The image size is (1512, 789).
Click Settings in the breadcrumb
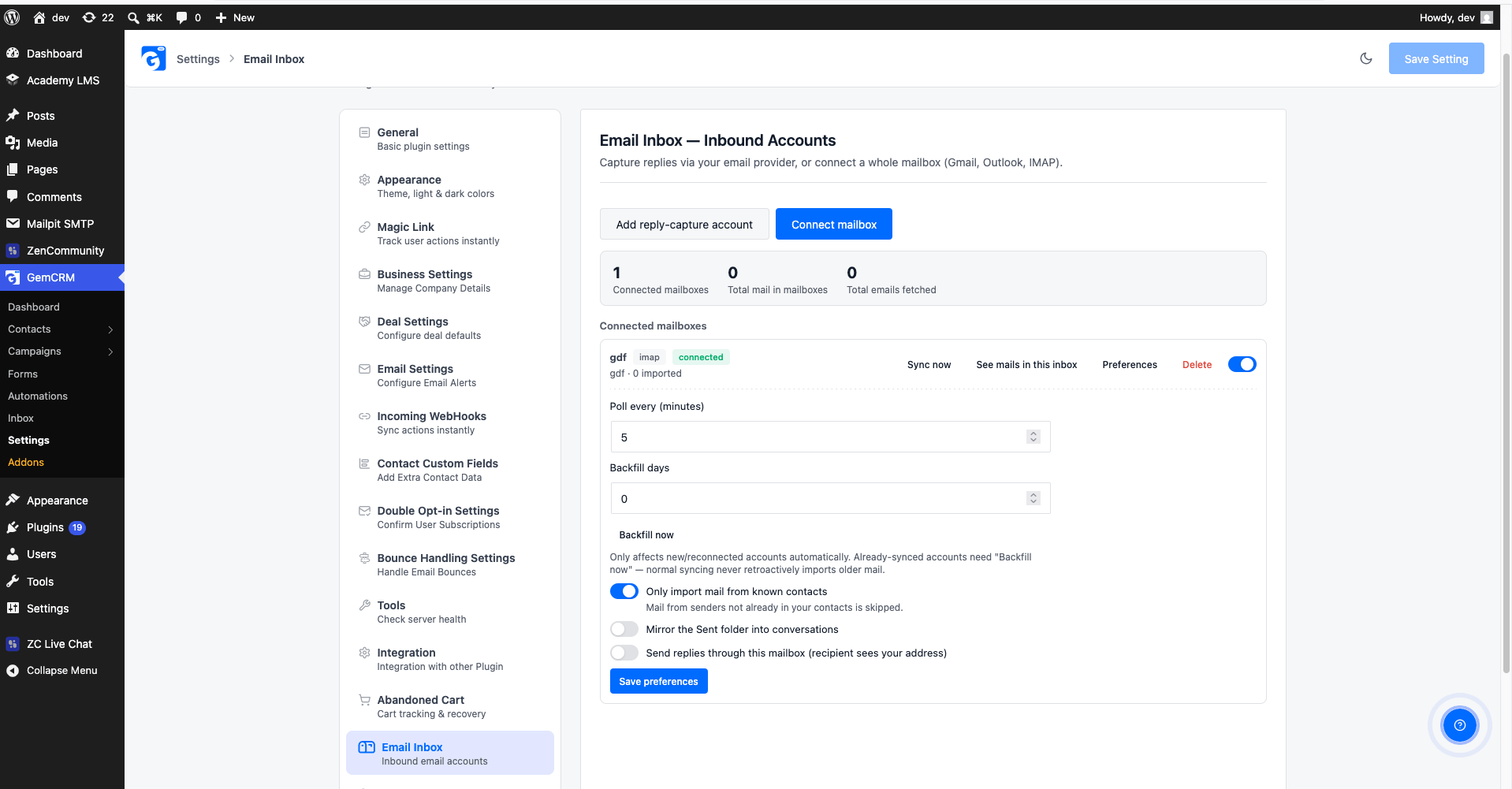click(198, 59)
